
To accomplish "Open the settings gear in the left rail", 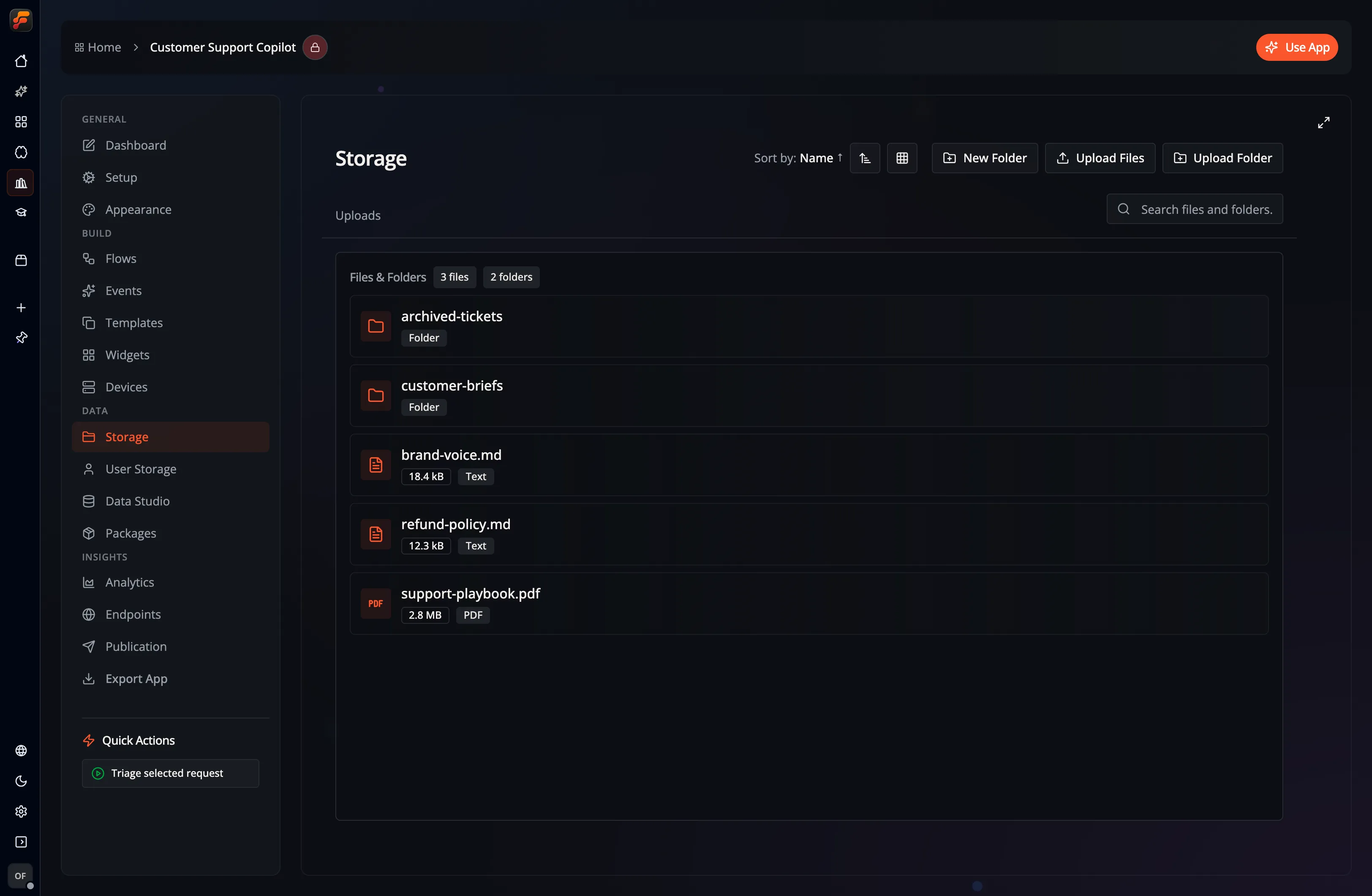I will [x=21, y=812].
